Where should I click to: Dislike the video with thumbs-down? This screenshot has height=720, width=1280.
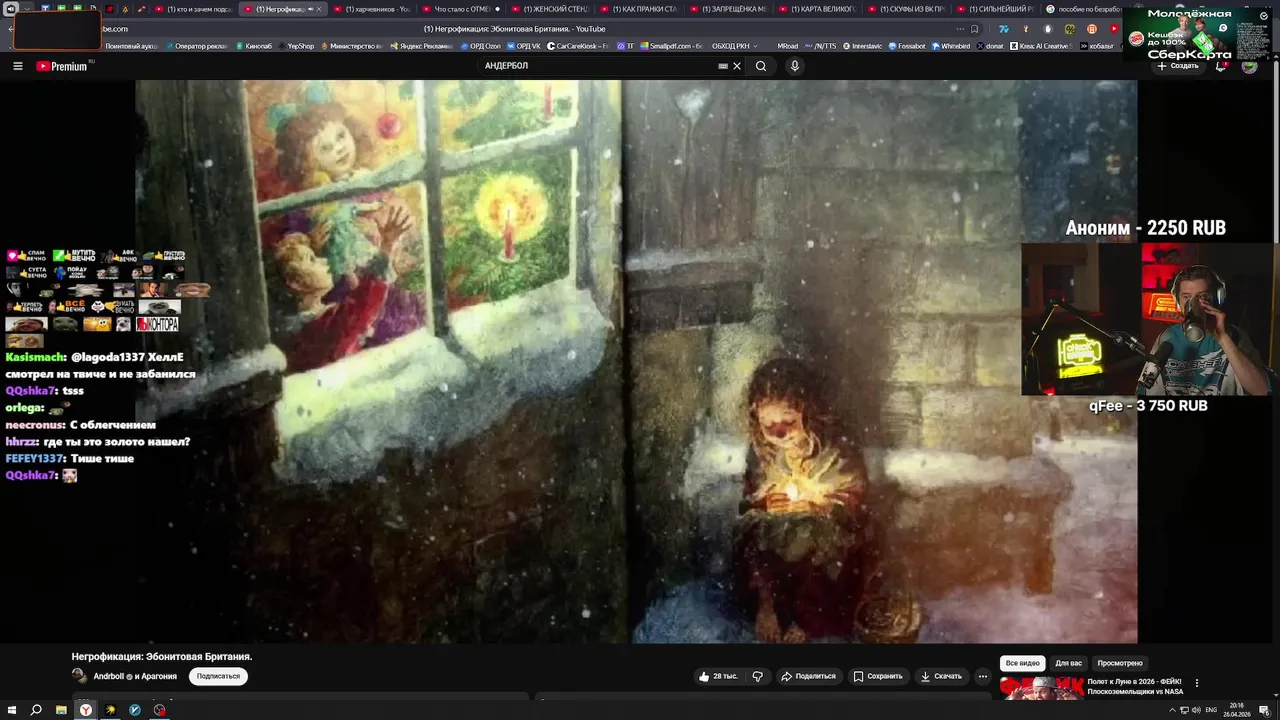click(757, 676)
